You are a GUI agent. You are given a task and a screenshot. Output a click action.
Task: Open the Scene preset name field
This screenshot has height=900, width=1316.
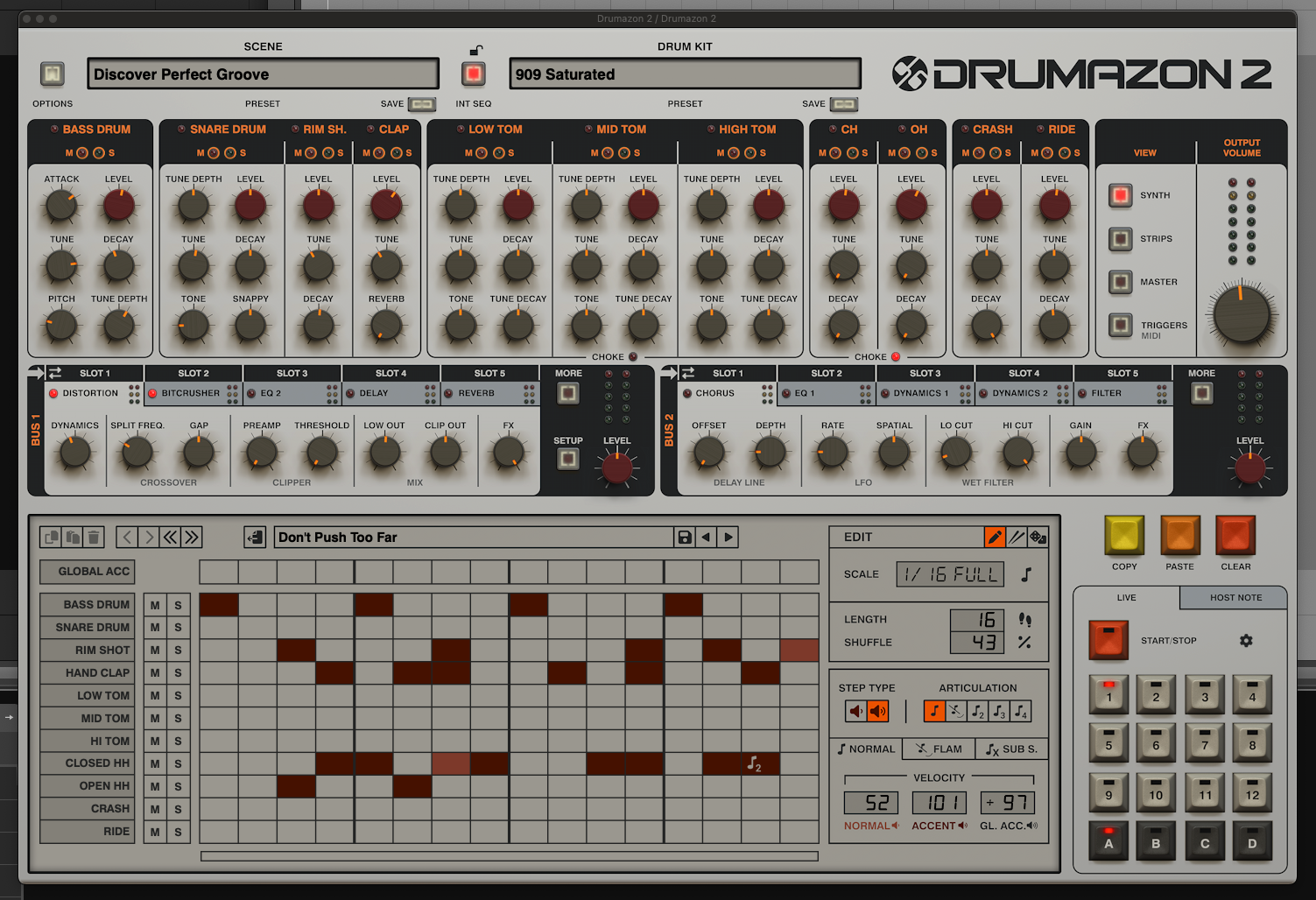pyautogui.click(x=264, y=74)
